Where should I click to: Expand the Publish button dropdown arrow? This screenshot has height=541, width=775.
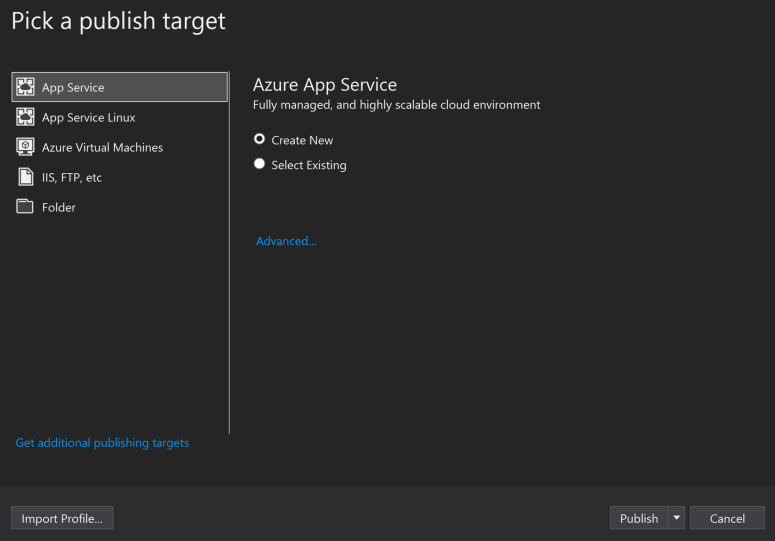point(677,518)
